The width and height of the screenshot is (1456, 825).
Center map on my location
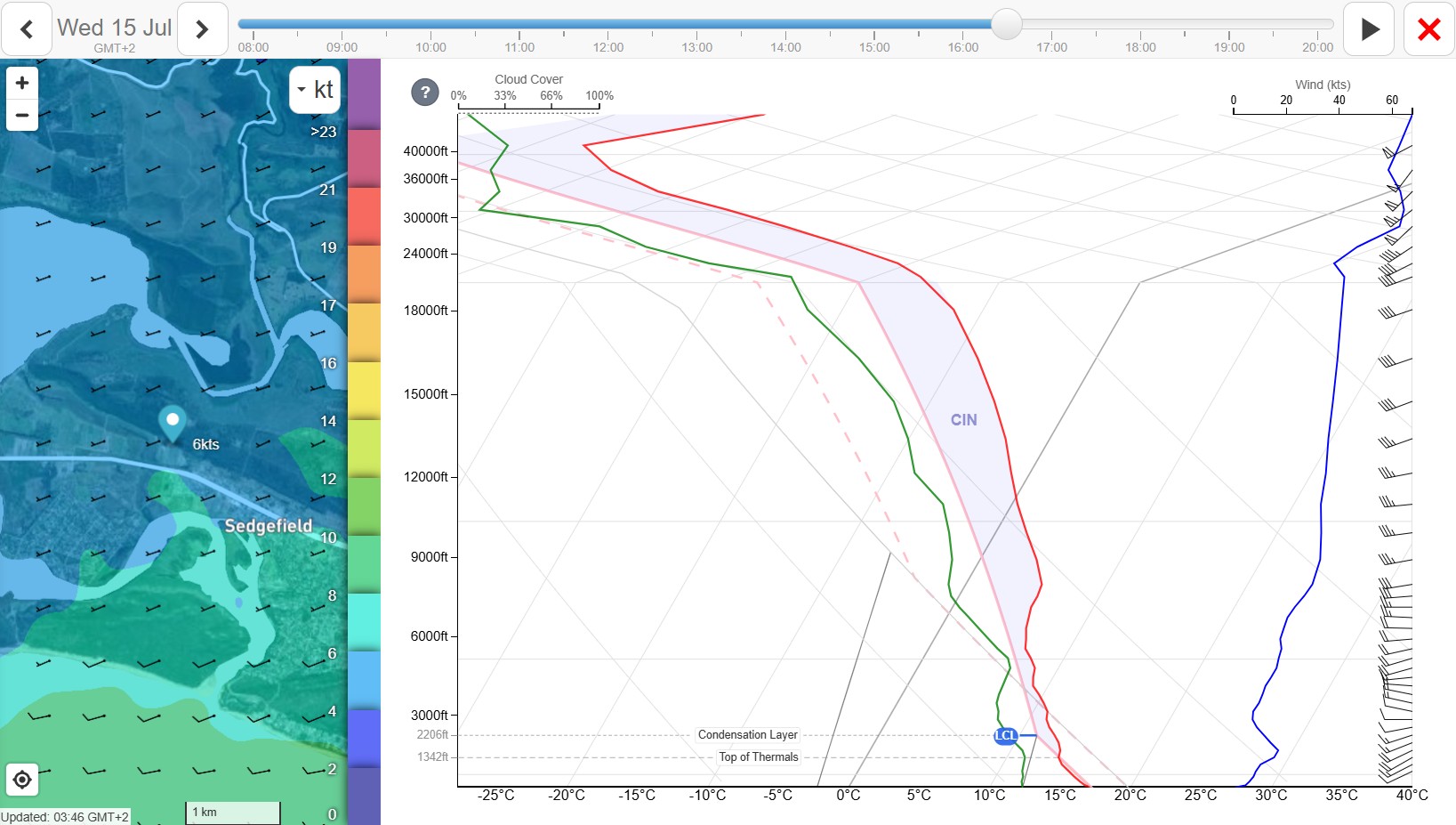click(22, 781)
